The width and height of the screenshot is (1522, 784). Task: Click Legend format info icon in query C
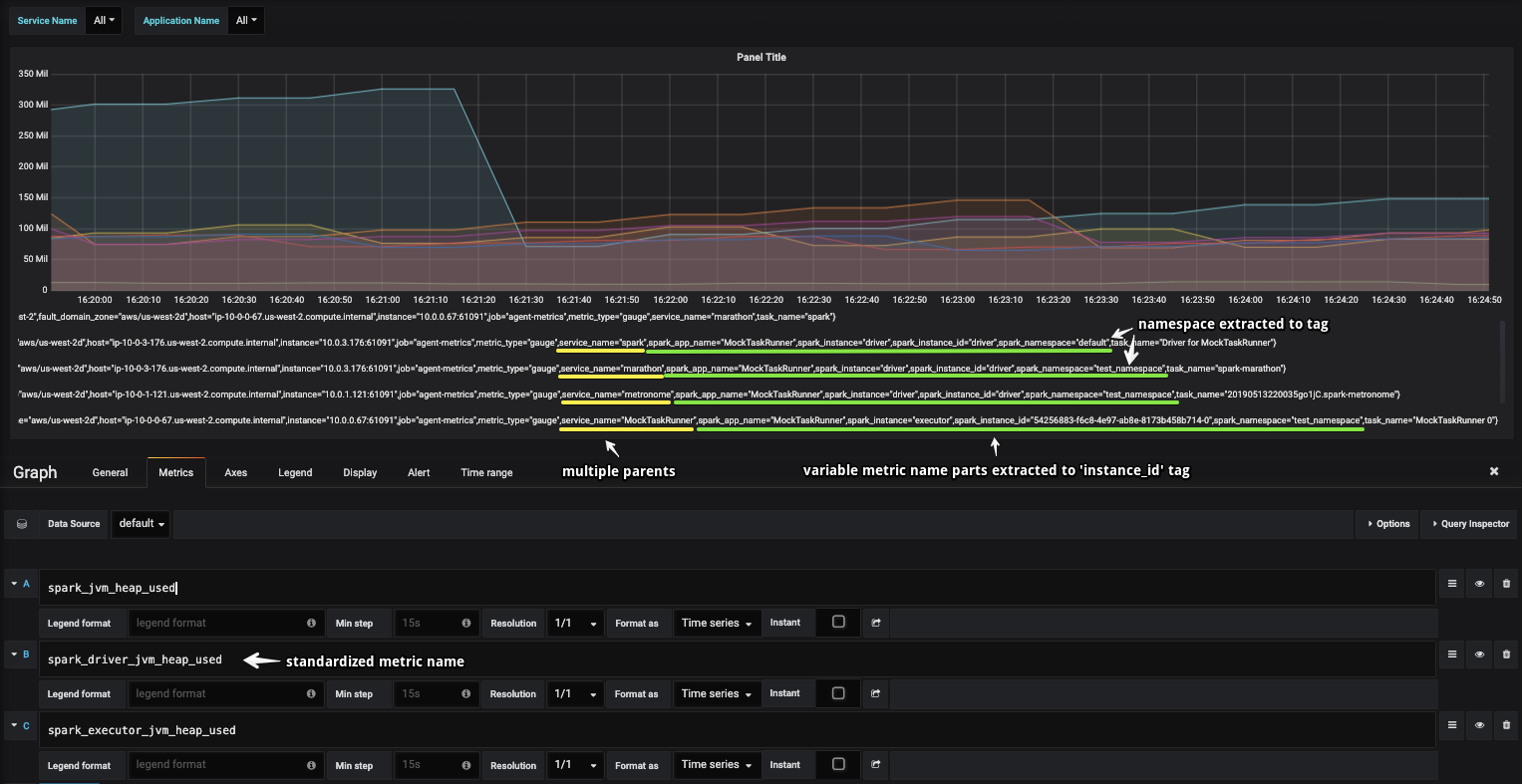[x=312, y=764]
